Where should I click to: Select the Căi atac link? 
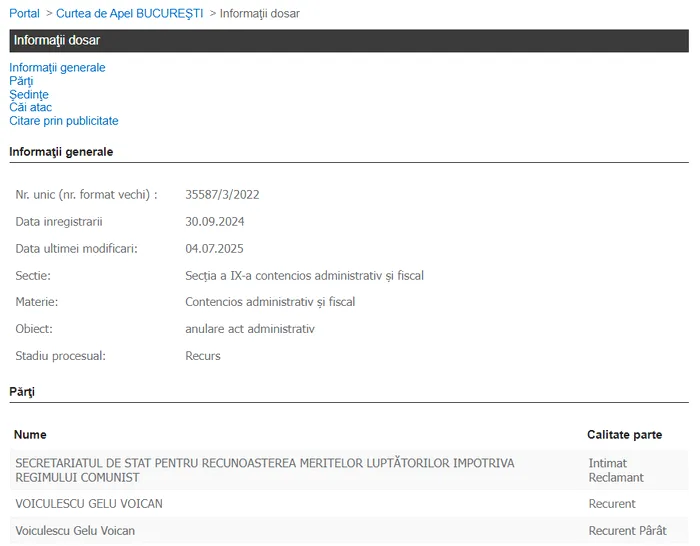click(30, 108)
